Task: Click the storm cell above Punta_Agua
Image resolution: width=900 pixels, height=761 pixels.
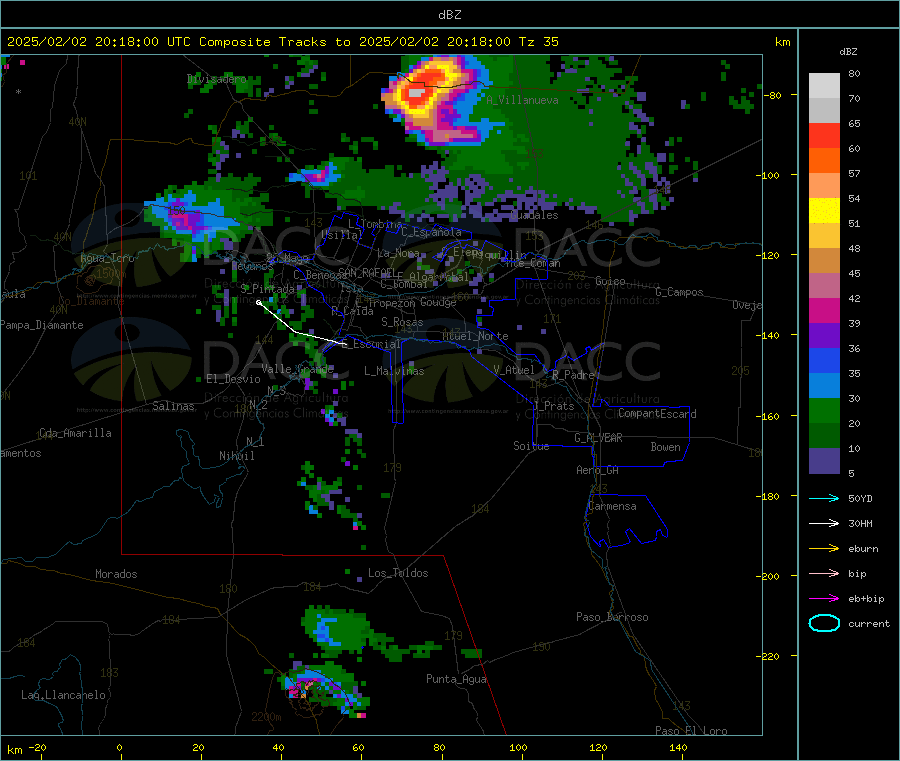Action: point(337,630)
